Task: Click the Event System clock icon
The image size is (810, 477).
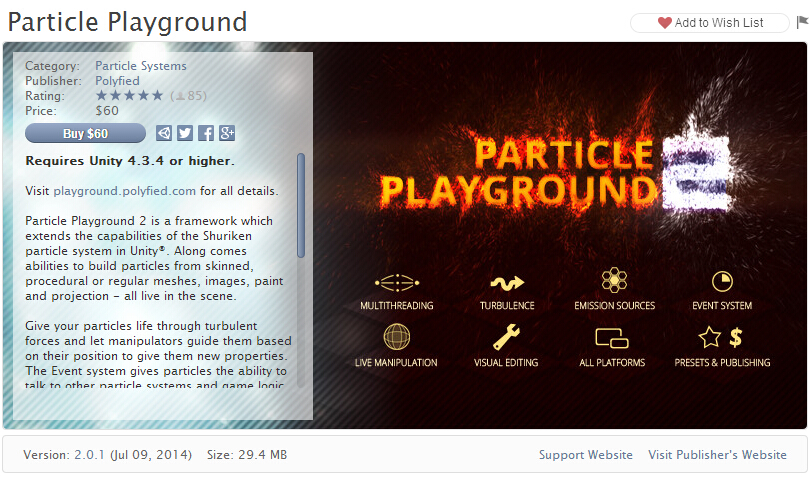Action: point(722,282)
